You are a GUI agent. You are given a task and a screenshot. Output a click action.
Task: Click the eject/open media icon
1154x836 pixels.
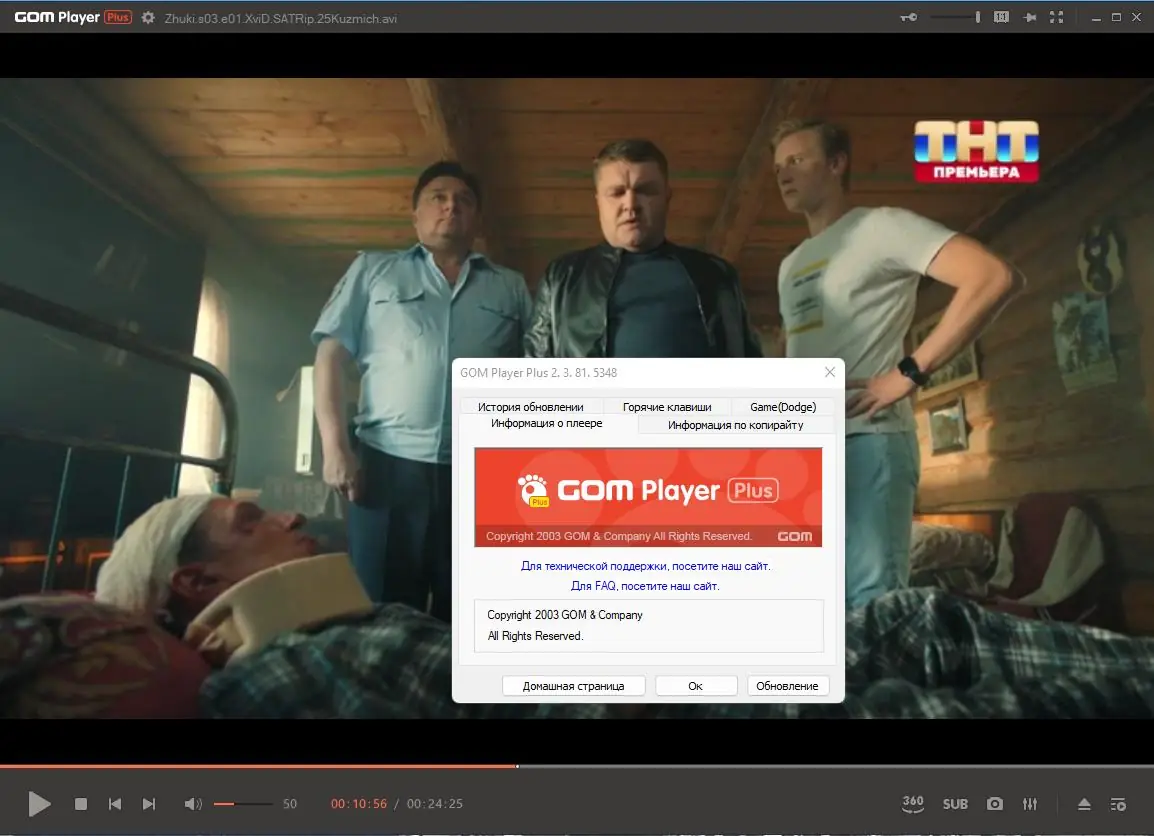(1083, 803)
